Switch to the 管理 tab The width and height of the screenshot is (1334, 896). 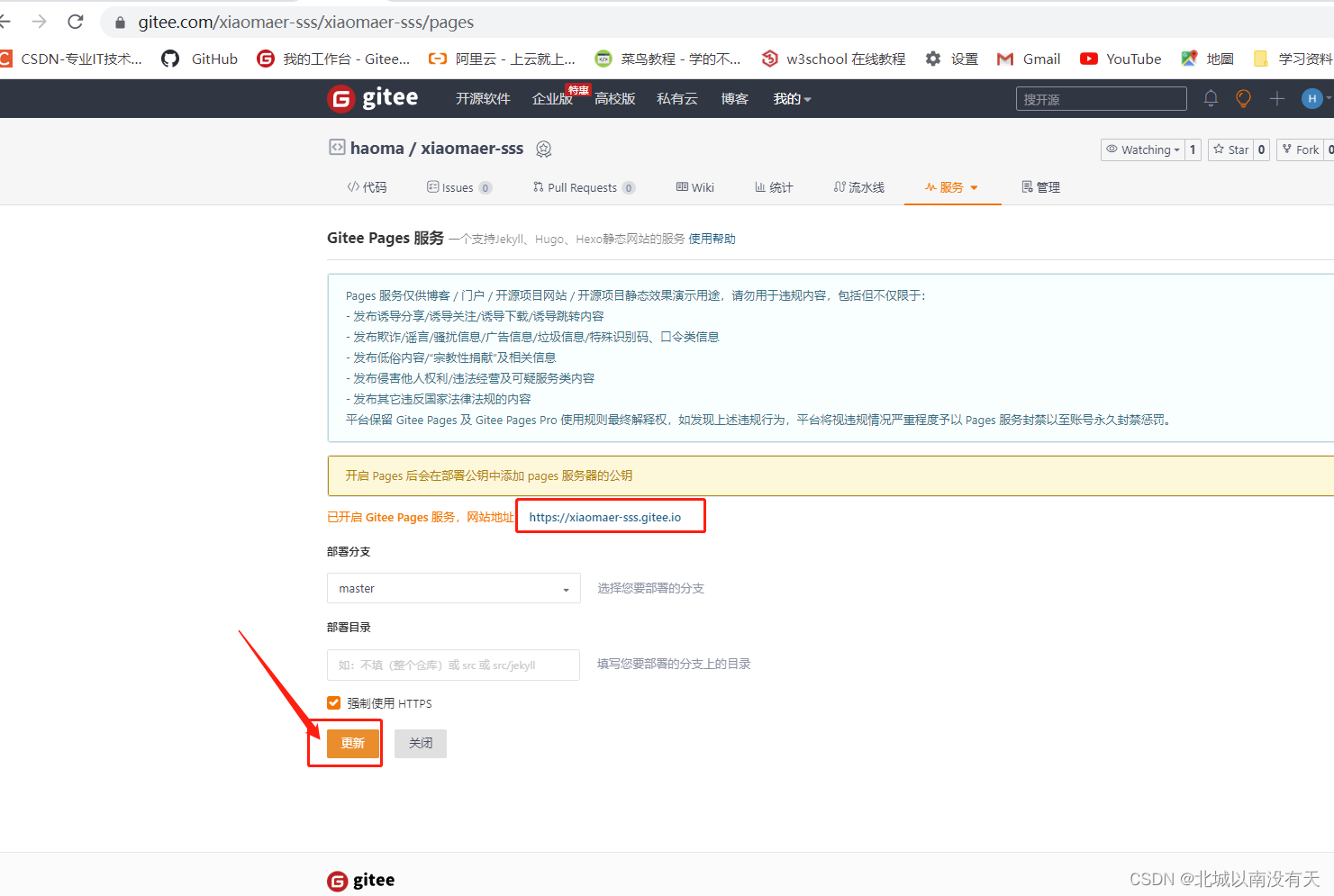(1040, 187)
